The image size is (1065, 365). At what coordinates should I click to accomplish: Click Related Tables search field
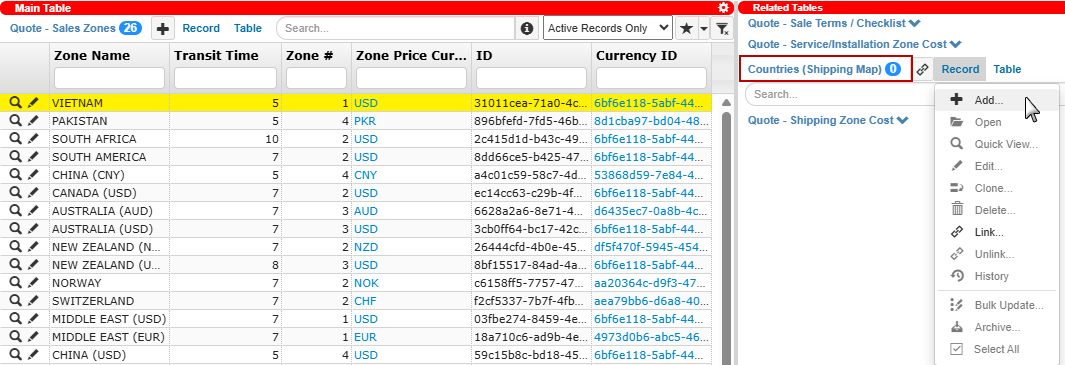click(840, 94)
